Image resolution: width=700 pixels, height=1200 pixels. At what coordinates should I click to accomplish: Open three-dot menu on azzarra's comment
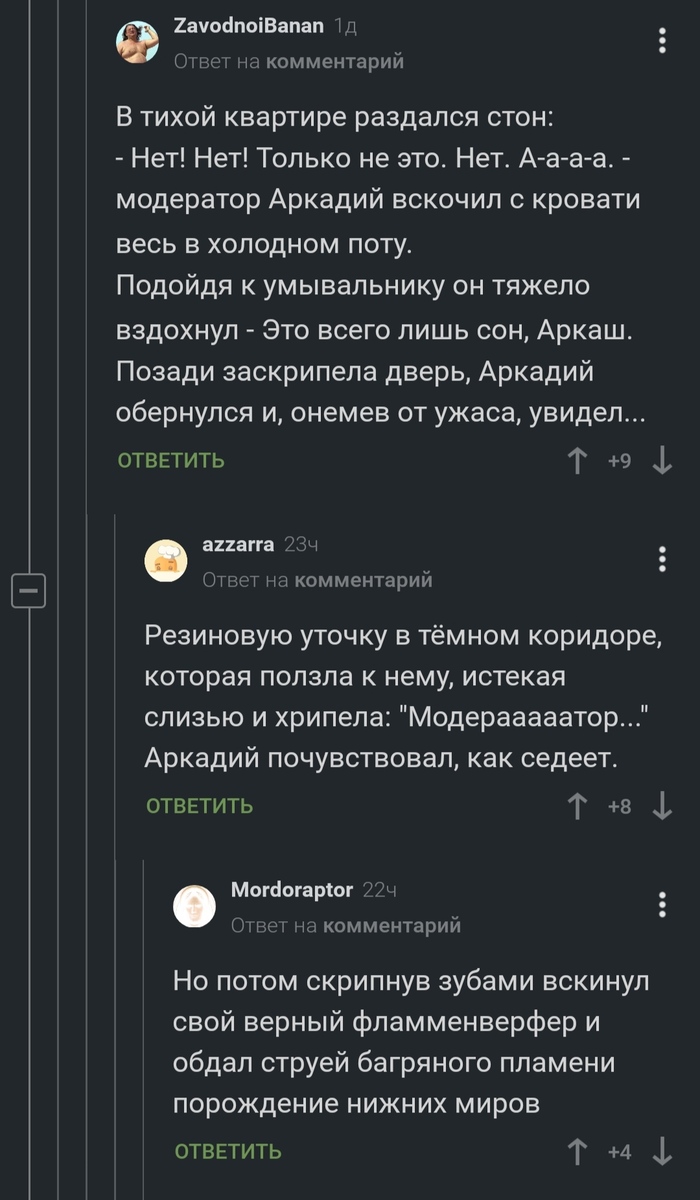[662, 559]
